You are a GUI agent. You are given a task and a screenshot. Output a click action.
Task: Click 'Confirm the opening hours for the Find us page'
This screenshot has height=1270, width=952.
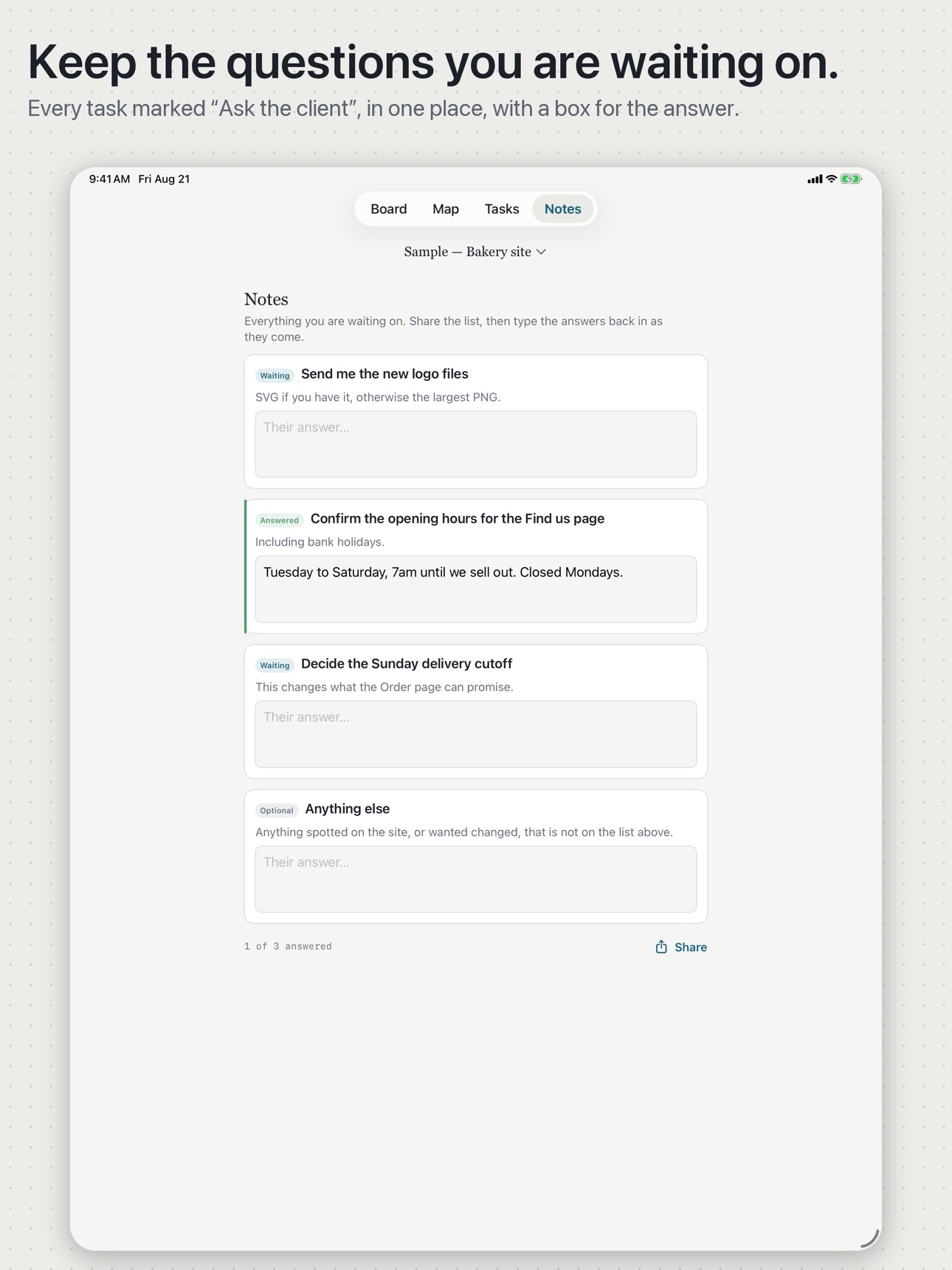(458, 519)
